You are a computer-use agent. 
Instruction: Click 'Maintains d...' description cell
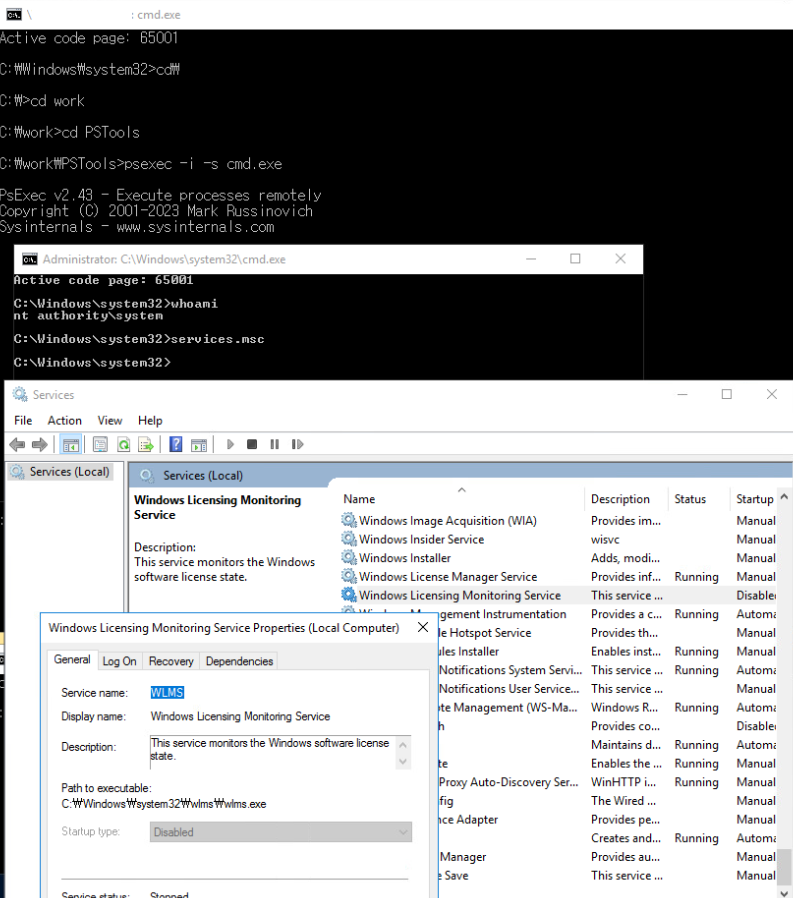[x=626, y=744]
